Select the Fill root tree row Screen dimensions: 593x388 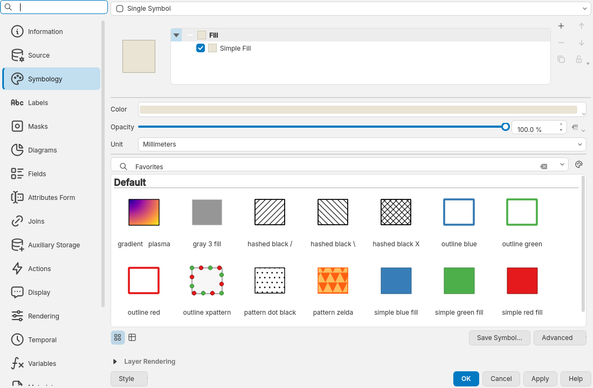coord(360,35)
